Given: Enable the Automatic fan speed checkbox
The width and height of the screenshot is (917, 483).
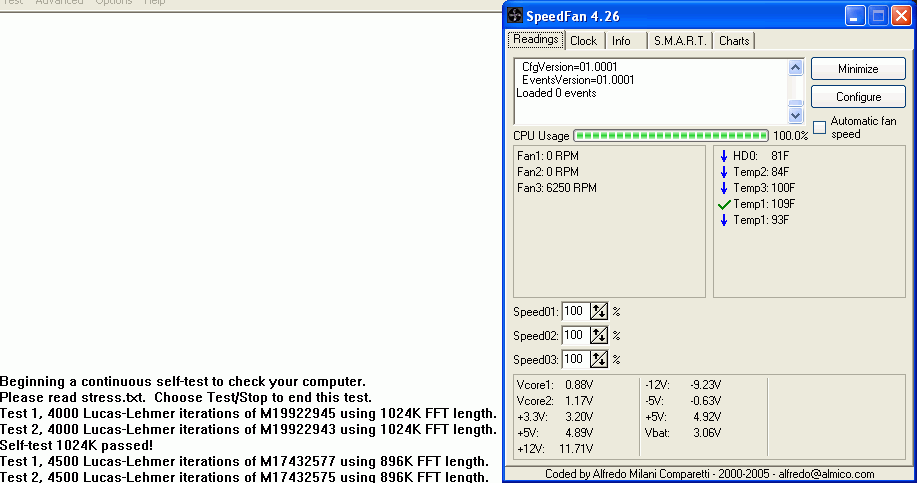Looking at the screenshot, I should click(819, 127).
